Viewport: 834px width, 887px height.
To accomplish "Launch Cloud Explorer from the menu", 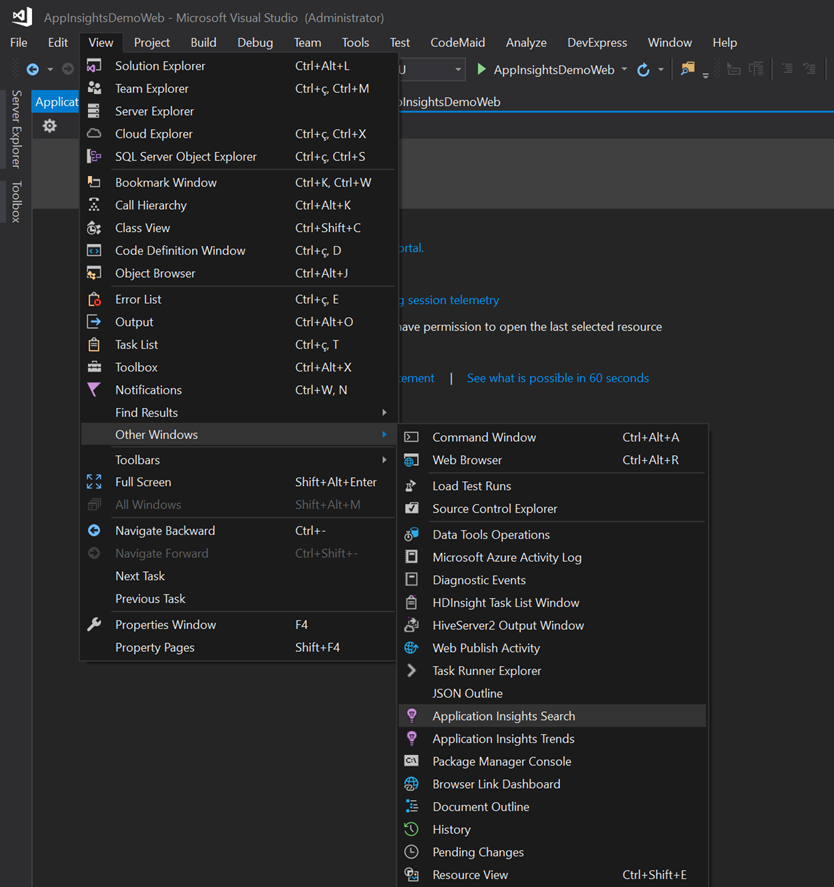I will click(238, 134).
